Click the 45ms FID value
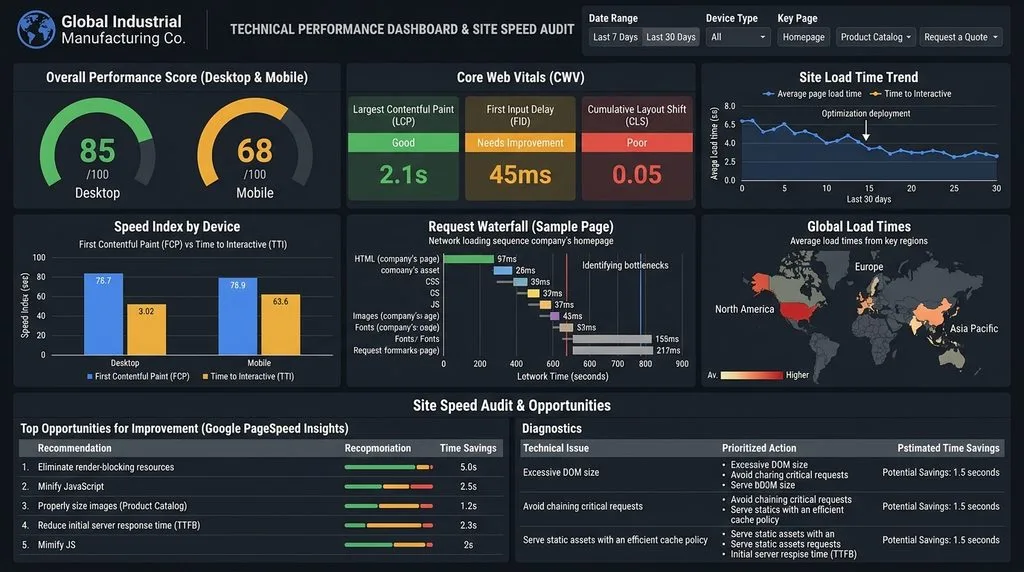This screenshot has width=1024, height=572. point(520,175)
